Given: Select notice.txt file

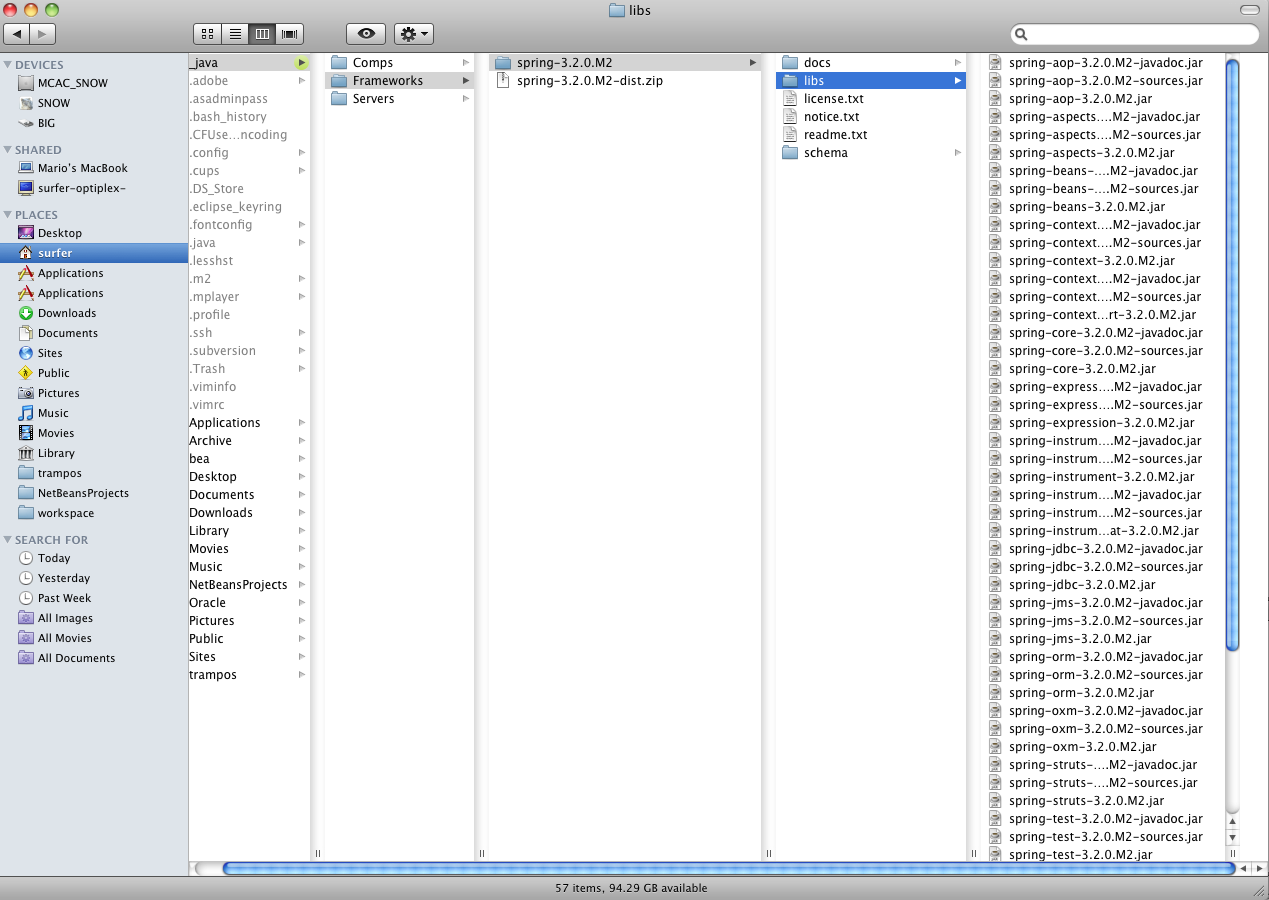Looking at the screenshot, I should click(871, 117).
